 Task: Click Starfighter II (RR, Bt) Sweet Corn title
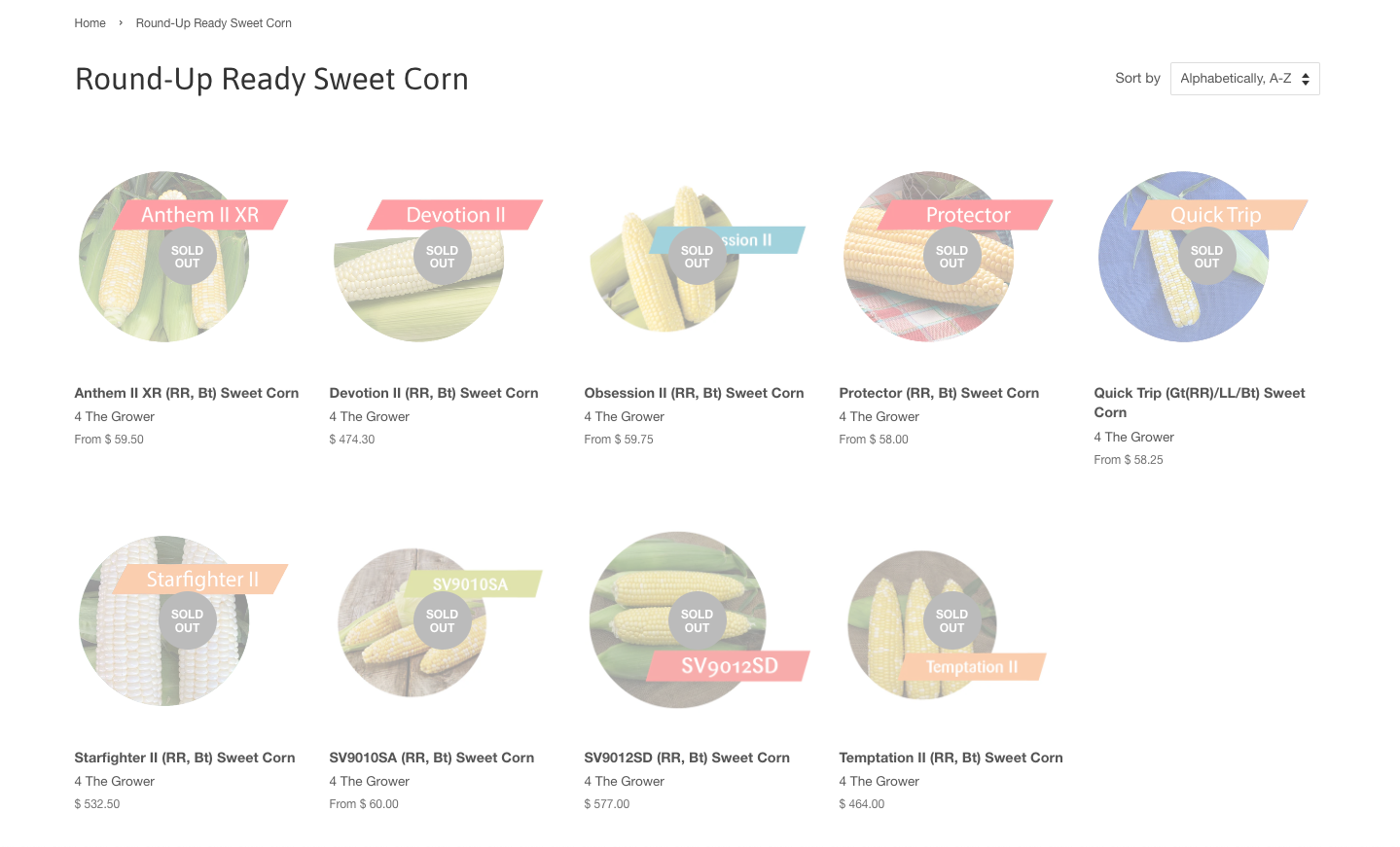pos(185,758)
